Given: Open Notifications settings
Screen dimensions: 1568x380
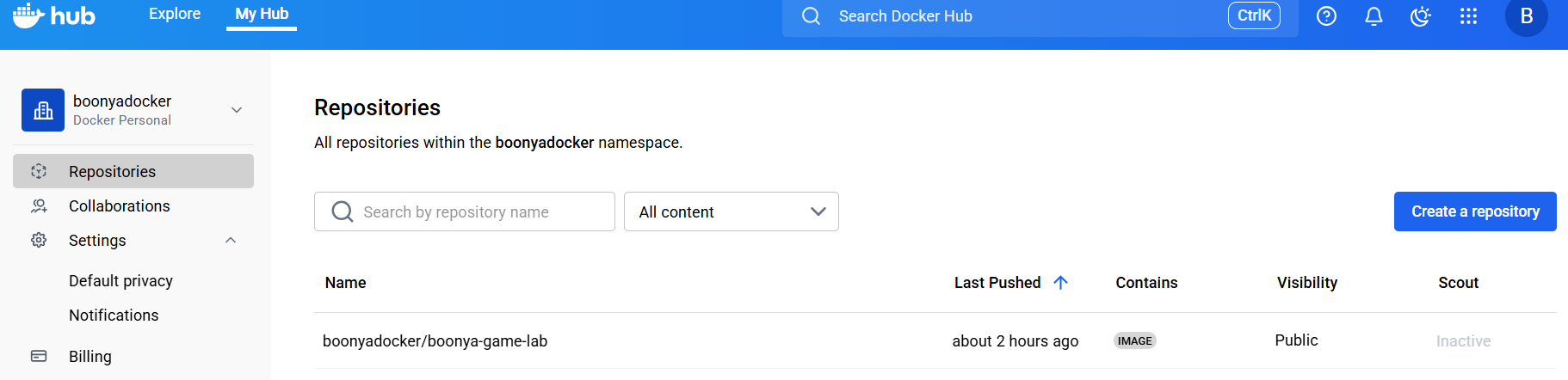Looking at the screenshot, I should click(114, 315).
